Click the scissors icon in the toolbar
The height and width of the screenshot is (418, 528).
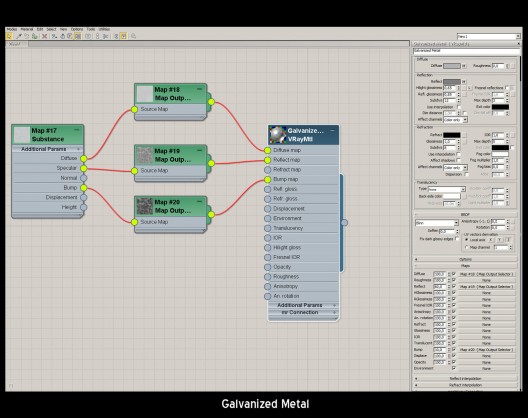click(x=105, y=36)
